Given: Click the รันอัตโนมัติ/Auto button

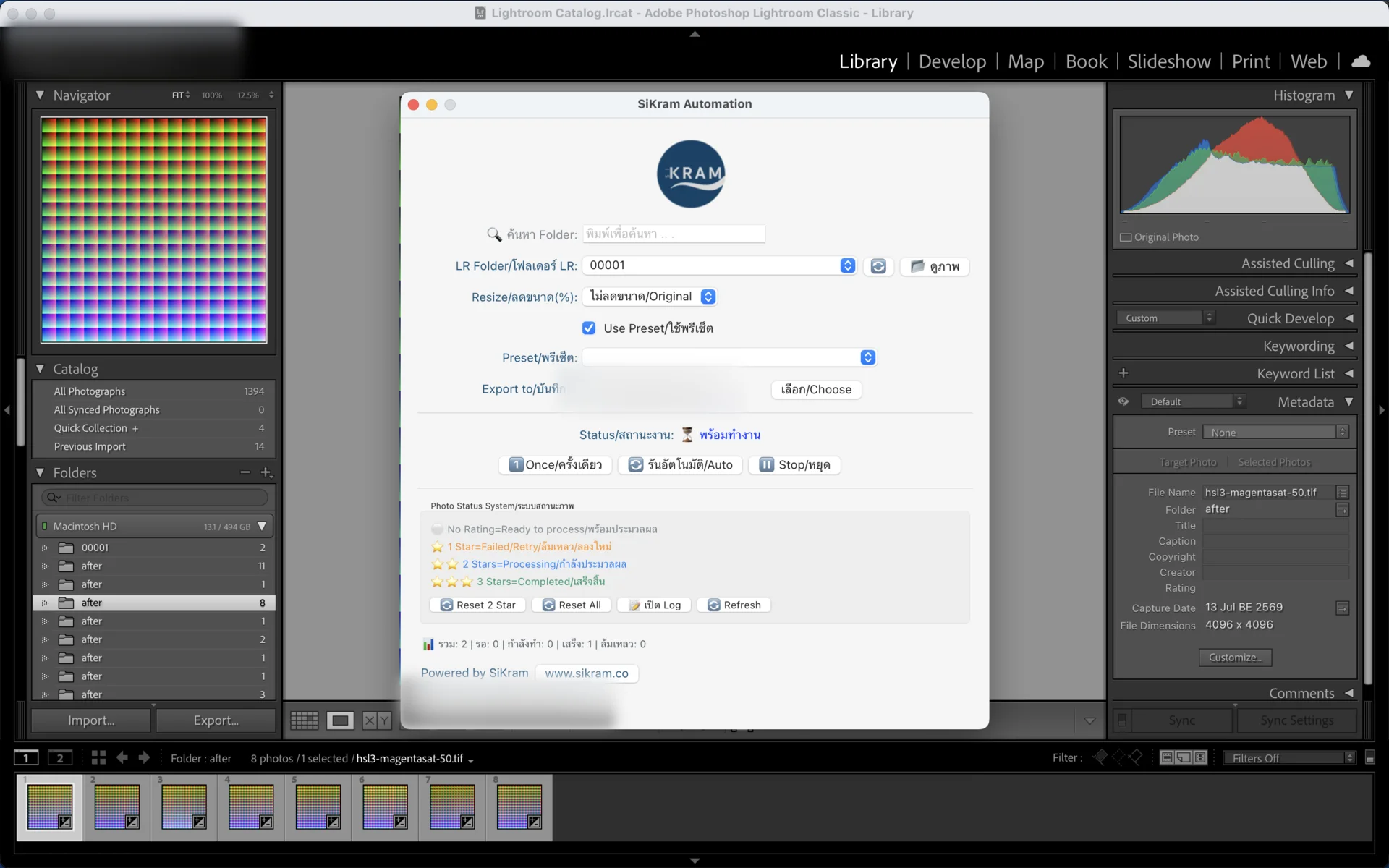Looking at the screenshot, I should point(680,464).
